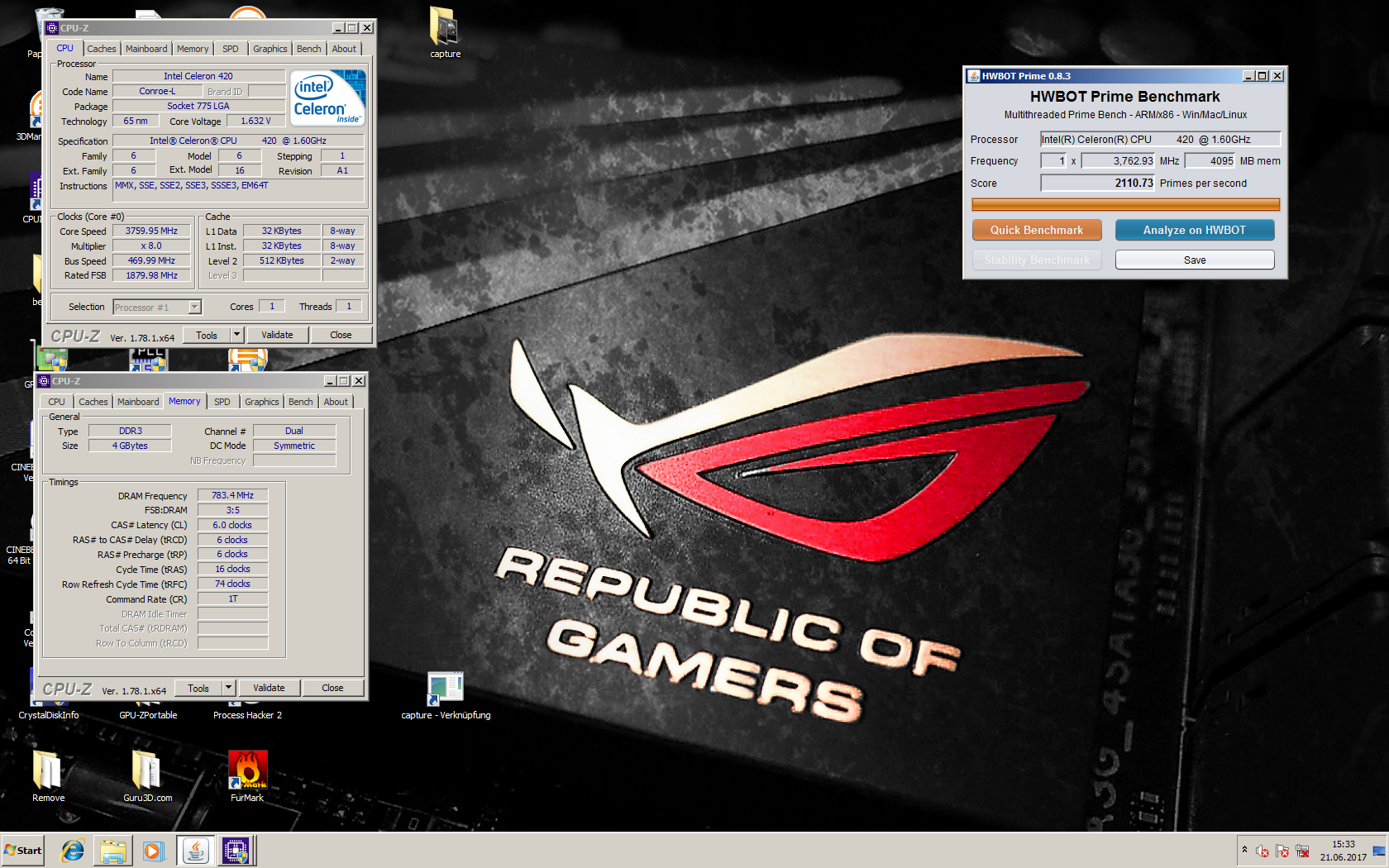Screen dimensions: 1389x868
Task: Open Internet Explorer from the taskbar
Action: pyautogui.click(x=73, y=851)
